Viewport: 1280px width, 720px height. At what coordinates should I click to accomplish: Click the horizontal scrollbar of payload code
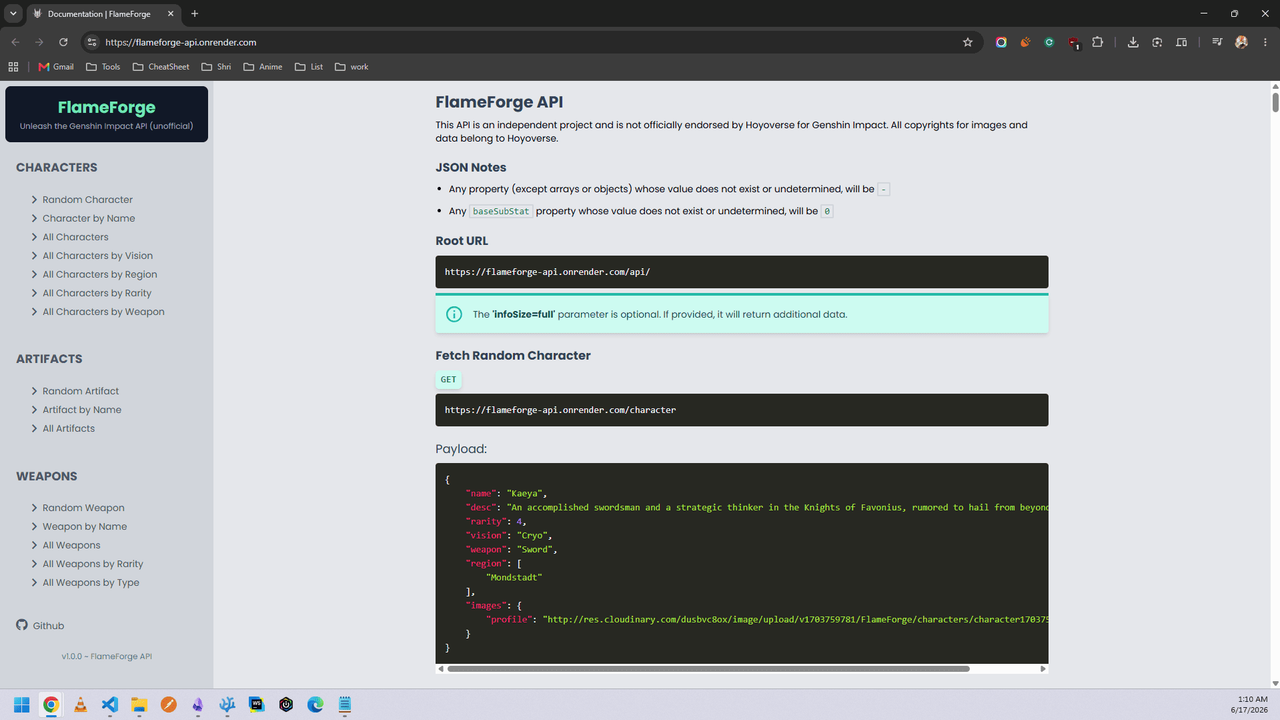pos(708,669)
